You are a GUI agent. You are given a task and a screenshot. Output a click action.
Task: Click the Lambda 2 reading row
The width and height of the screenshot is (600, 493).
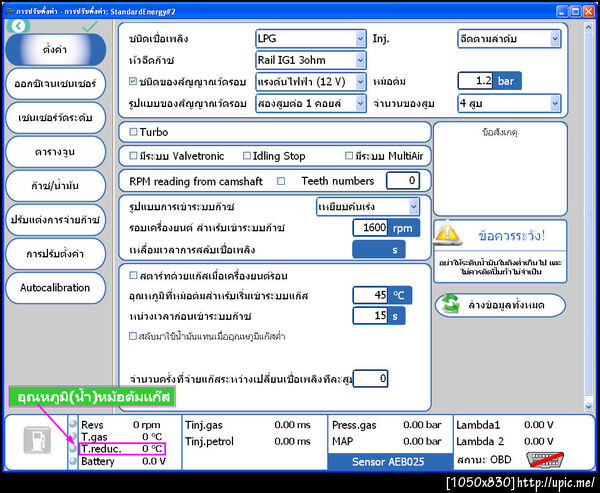(x=505, y=441)
